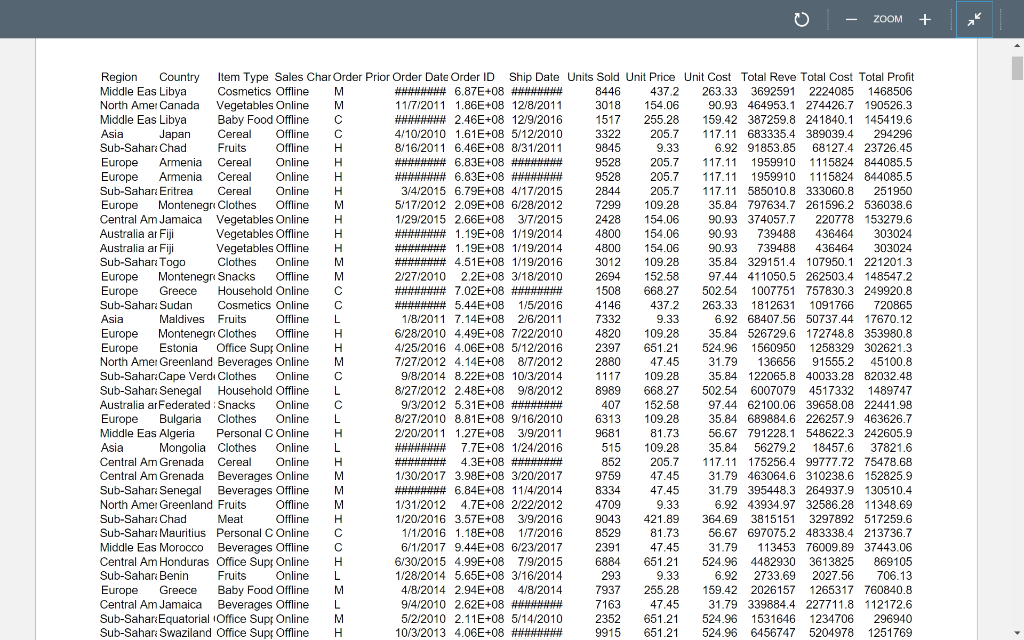Click the ship date 4/17/2015
Viewport: 1024px width, 640px height.
(x=537, y=191)
